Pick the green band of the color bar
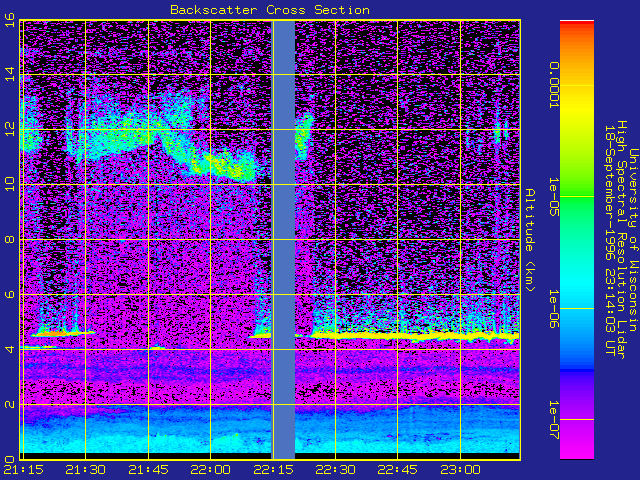This screenshot has height=480, width=640. [577, 204]
